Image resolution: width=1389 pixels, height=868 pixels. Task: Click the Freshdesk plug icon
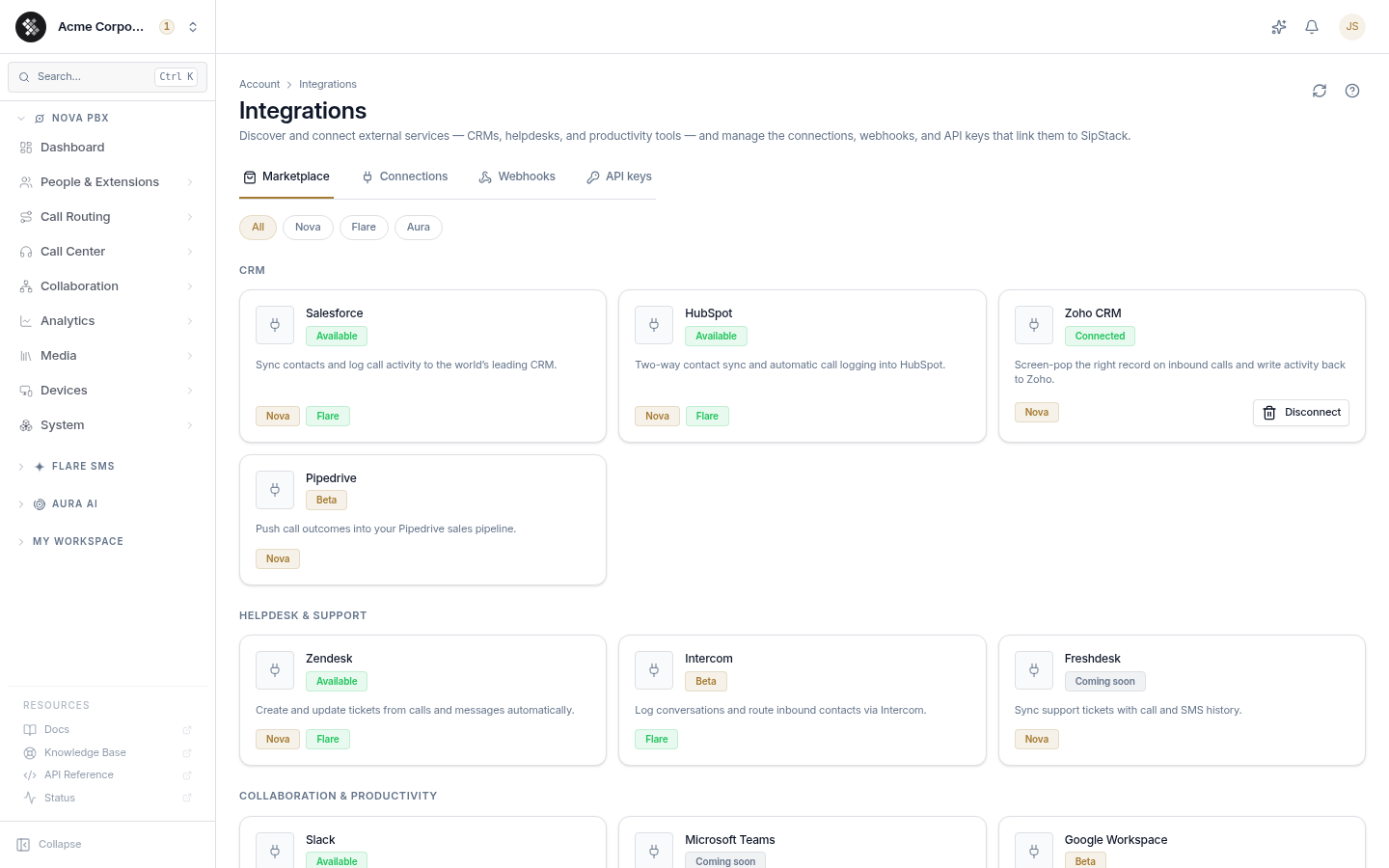point(1034,670)
